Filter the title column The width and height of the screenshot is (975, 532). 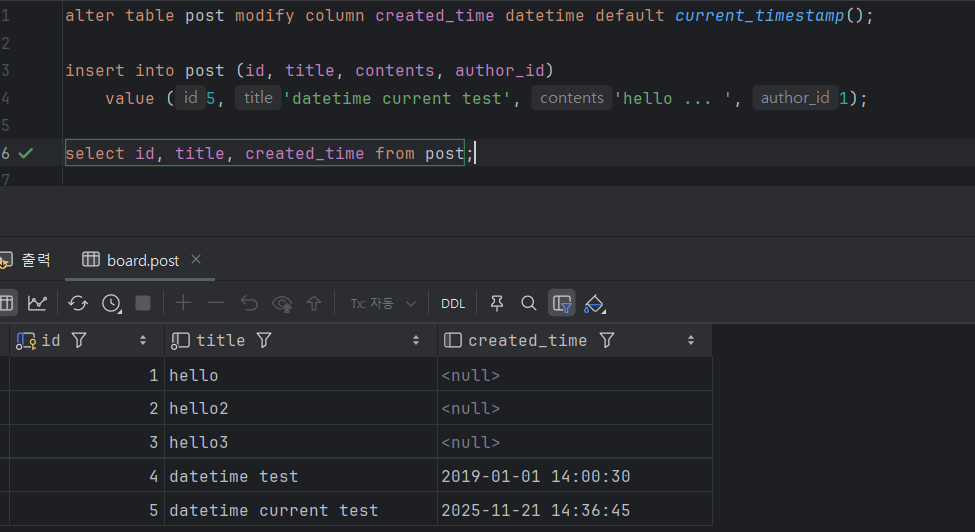(264, 340)
